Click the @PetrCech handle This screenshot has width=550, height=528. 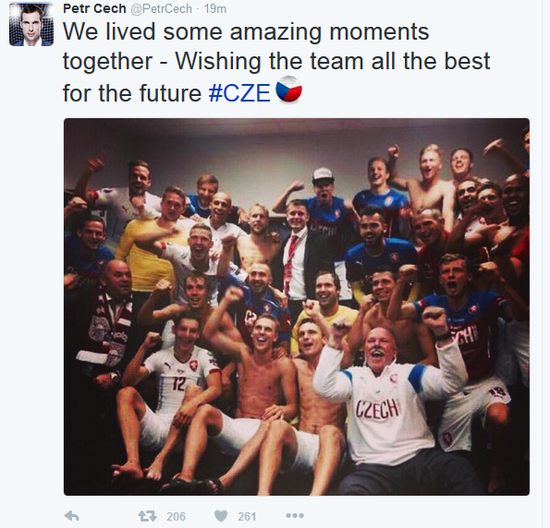tap(161, 9)
